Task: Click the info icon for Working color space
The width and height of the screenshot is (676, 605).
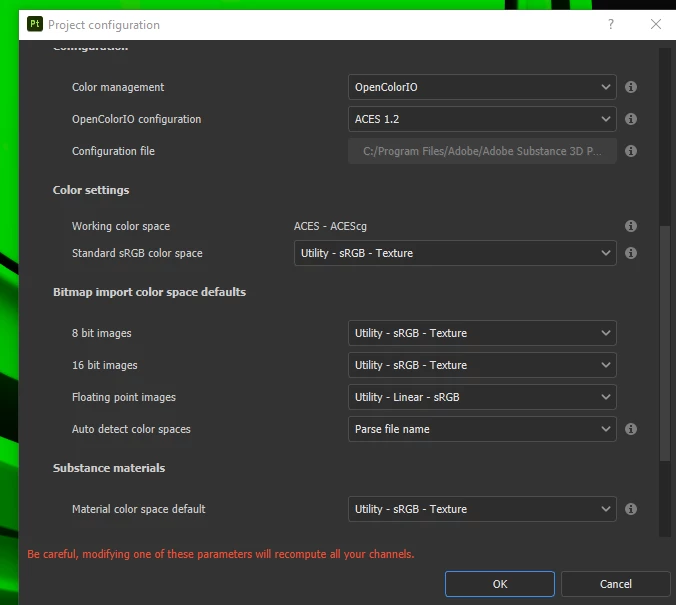Action: pyautogui.click(x=631, y=226)
